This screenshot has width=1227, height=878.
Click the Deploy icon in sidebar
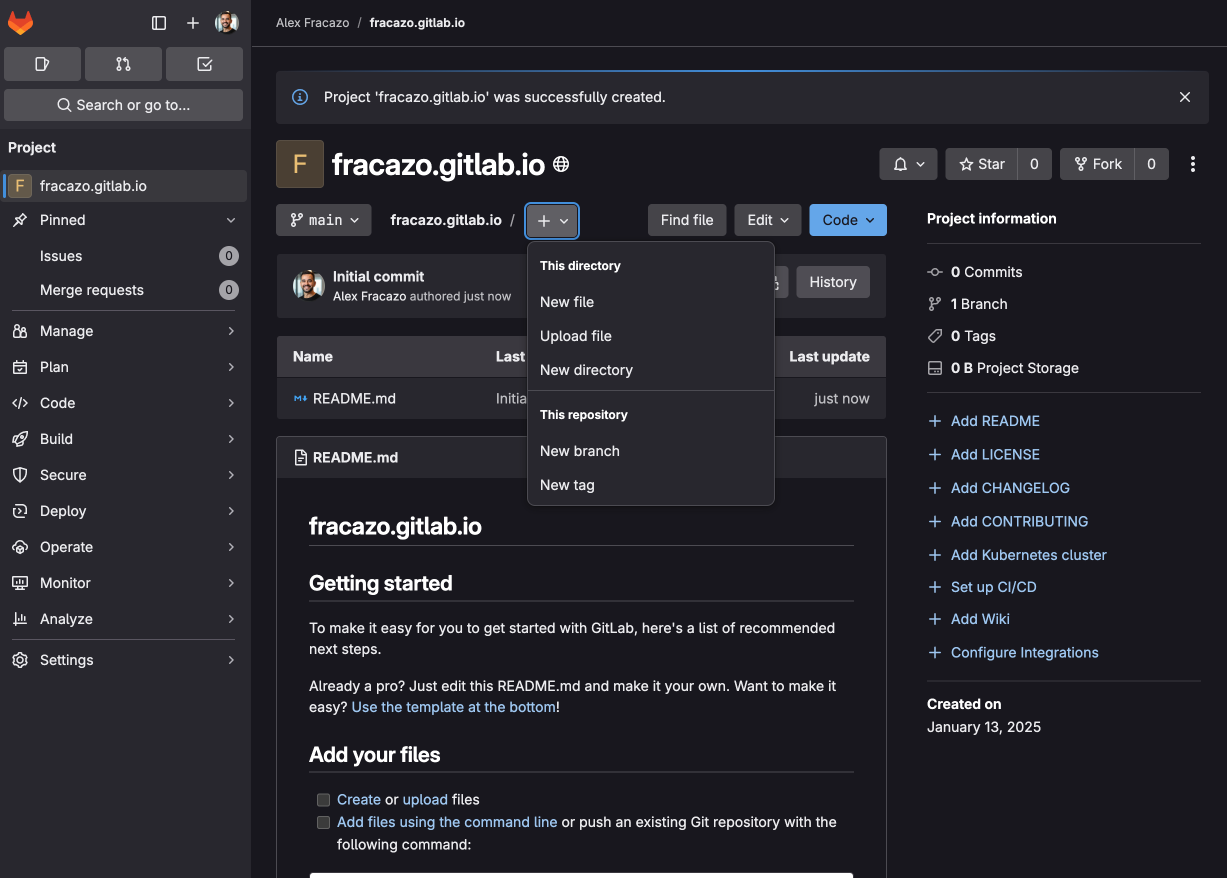coord(20,511)
